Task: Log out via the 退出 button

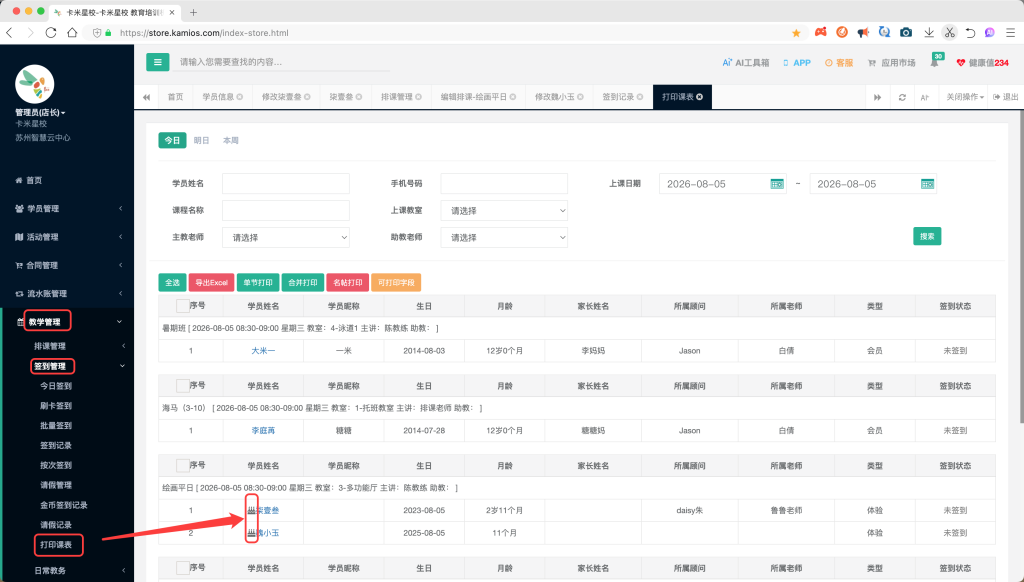Action: click(x=1006, y=97)
